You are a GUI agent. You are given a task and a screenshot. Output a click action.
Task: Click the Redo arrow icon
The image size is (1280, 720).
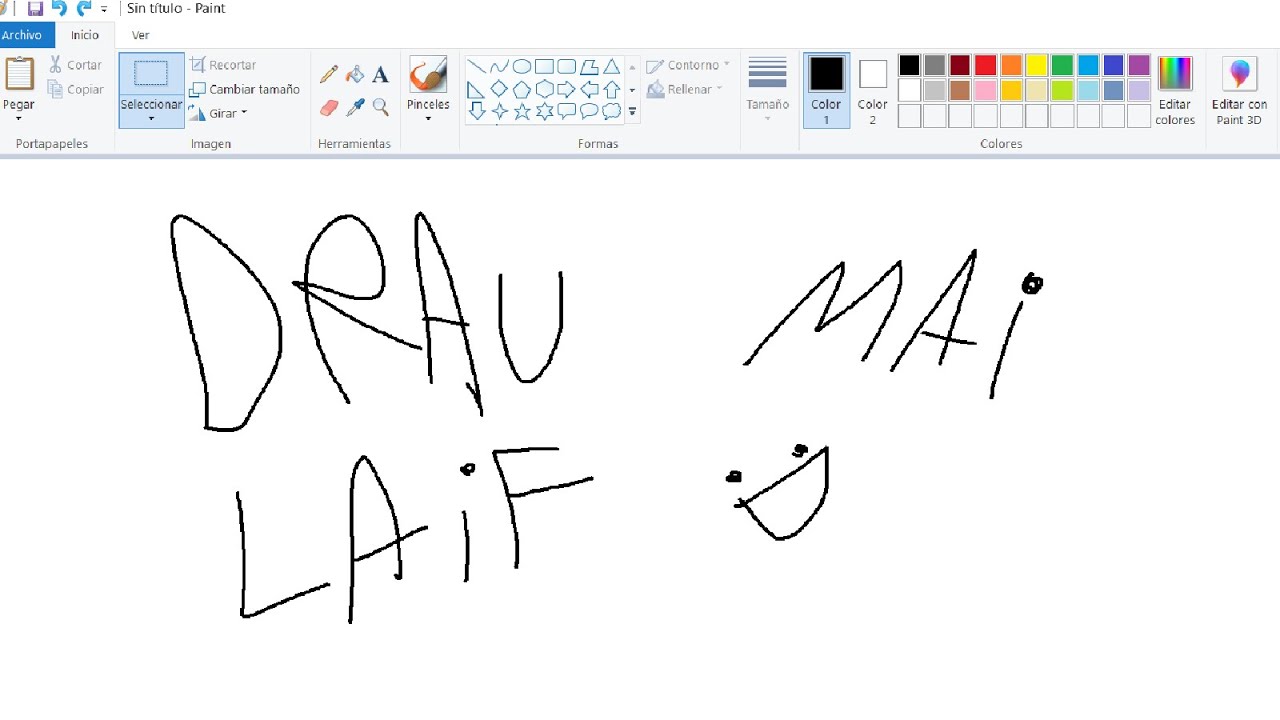(x=83, y=8)
